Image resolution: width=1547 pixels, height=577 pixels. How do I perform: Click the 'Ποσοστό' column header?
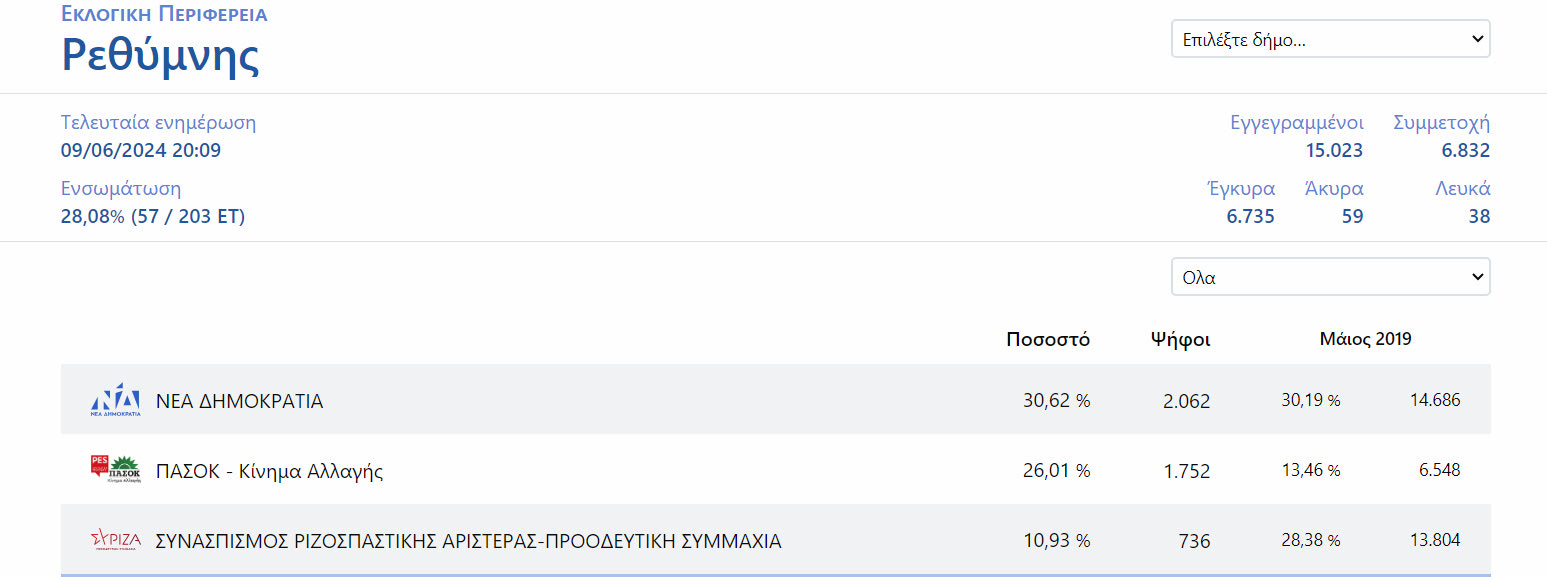(1047, 339)
